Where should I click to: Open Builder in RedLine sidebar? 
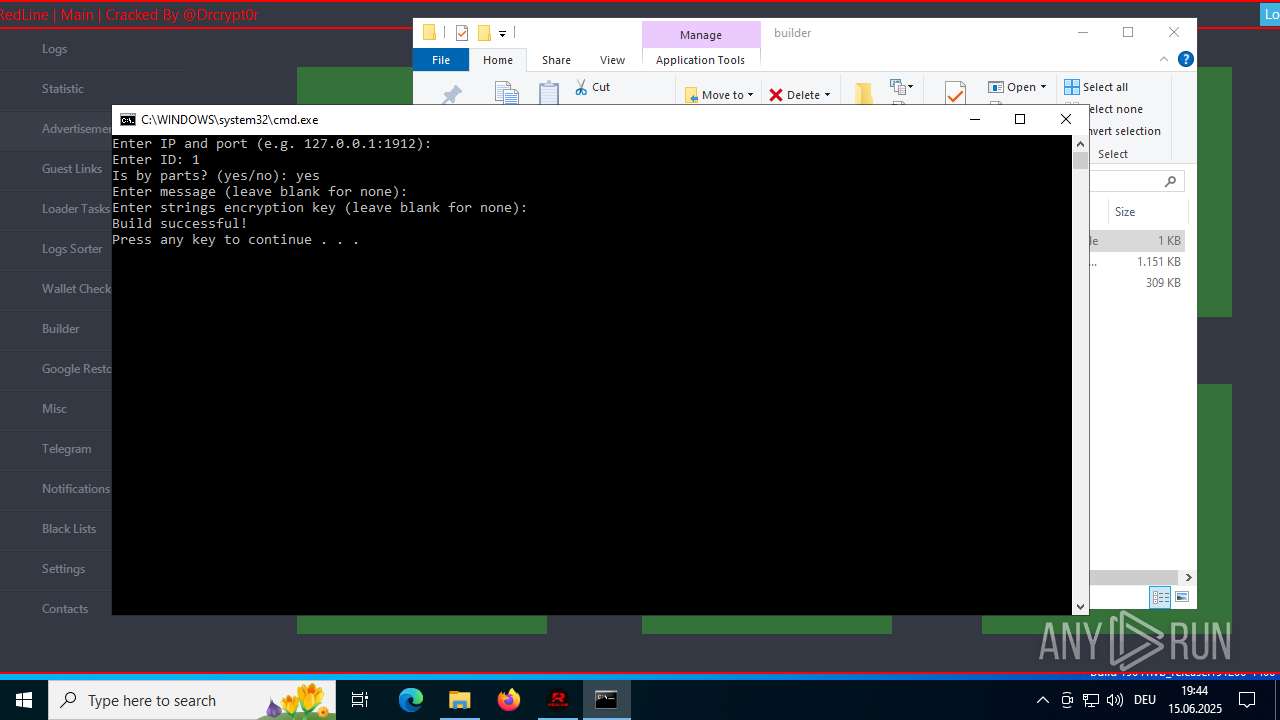point(61,329)
